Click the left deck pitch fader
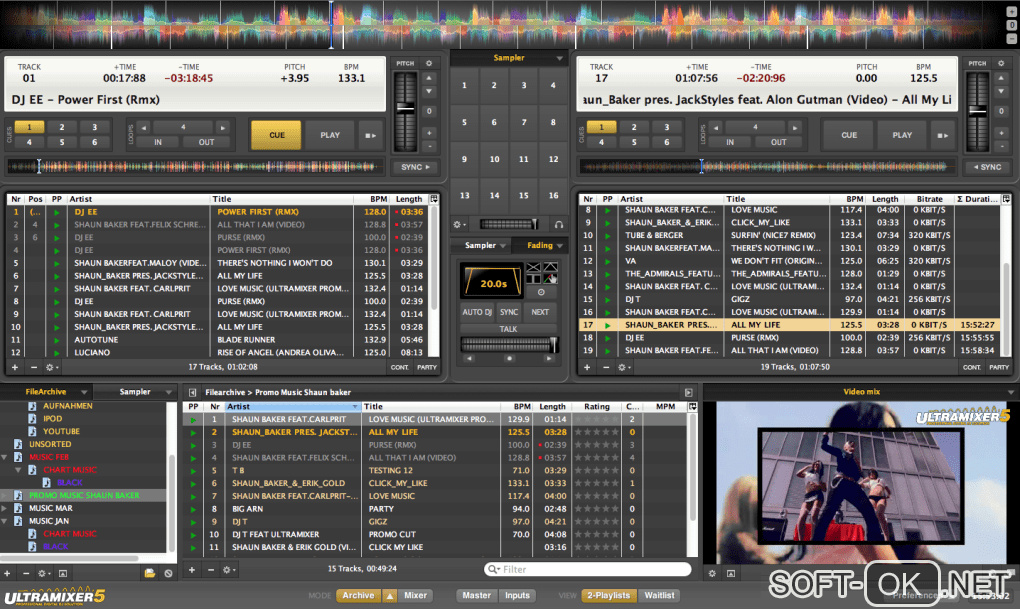Viewport: 1020px width, 609px height. click(x=405, y=111)
